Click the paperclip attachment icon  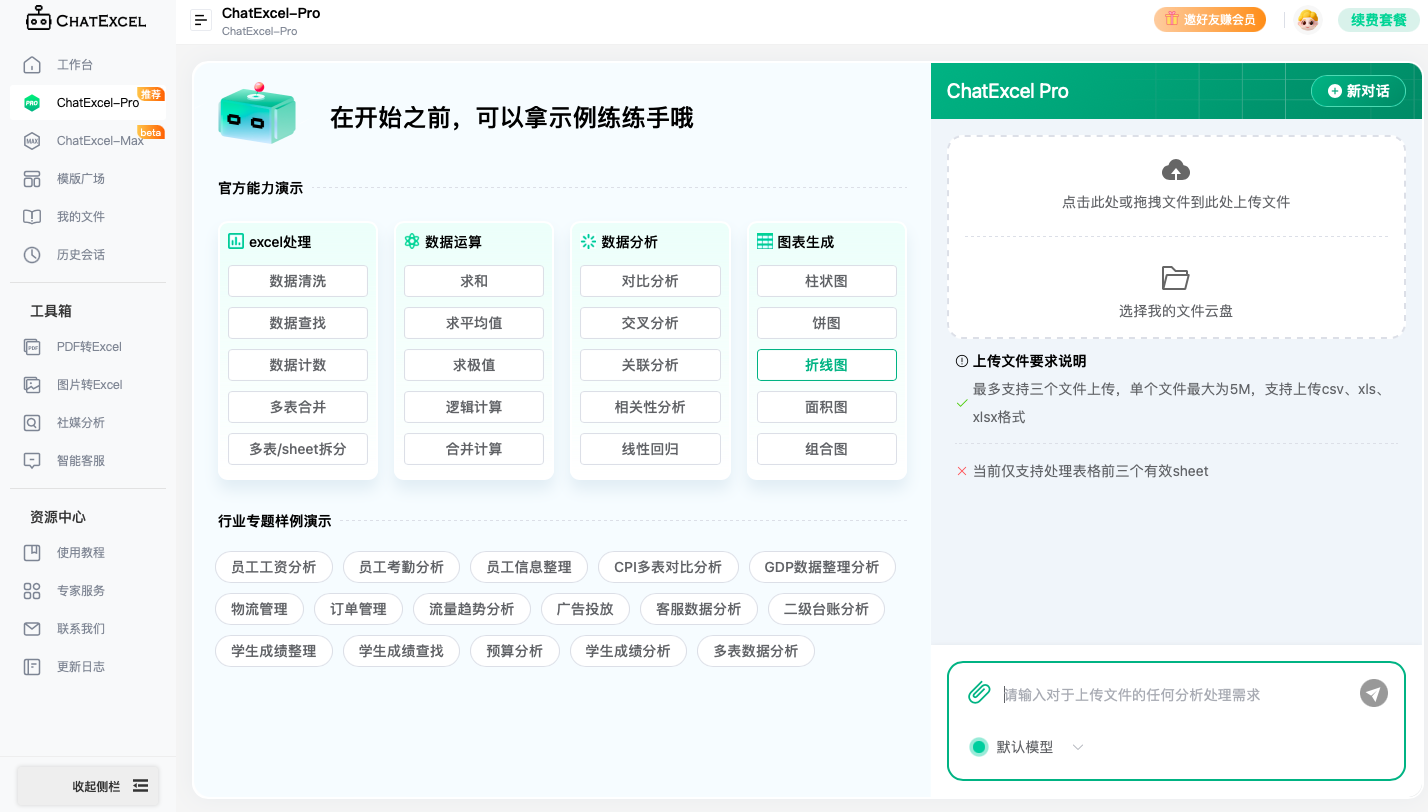pos(979,693)
